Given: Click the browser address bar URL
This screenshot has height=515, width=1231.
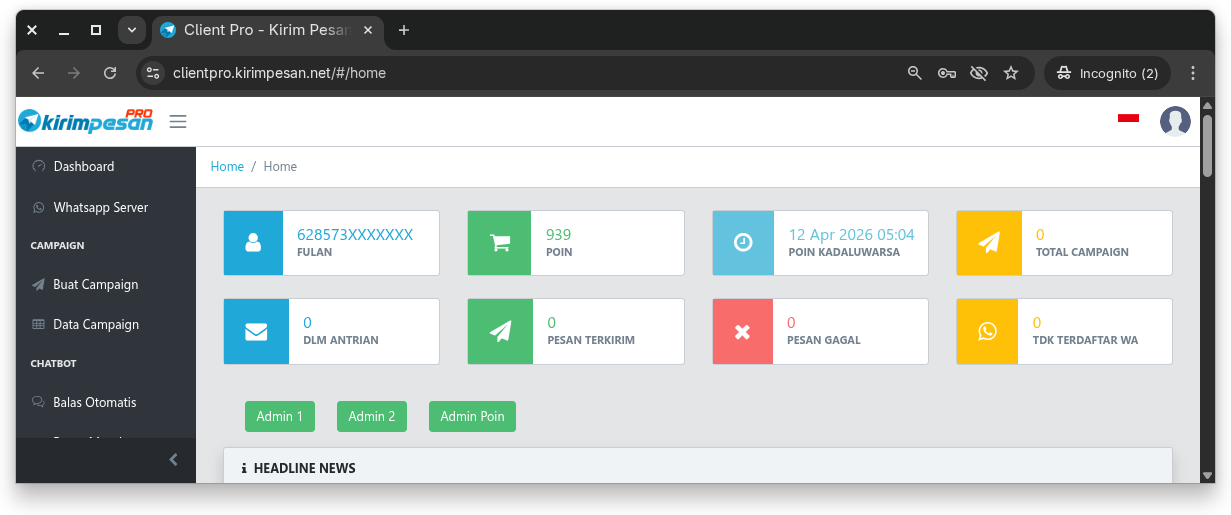Looking at the screenshot, I should point(280,73).
